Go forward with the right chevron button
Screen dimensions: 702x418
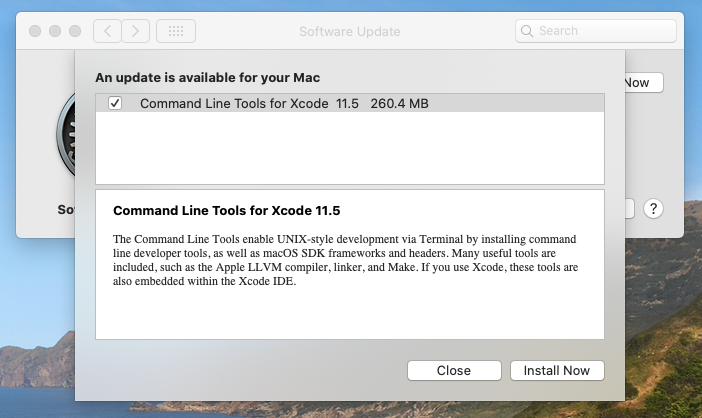[136, 31]
